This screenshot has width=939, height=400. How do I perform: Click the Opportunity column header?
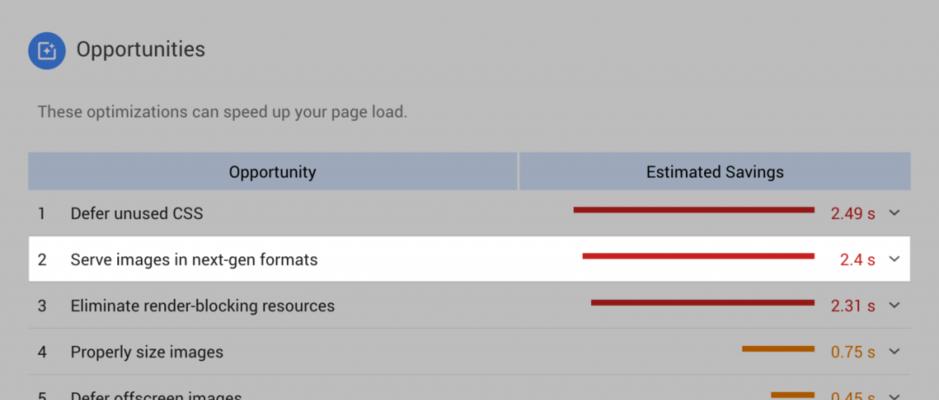pos(272,172)
